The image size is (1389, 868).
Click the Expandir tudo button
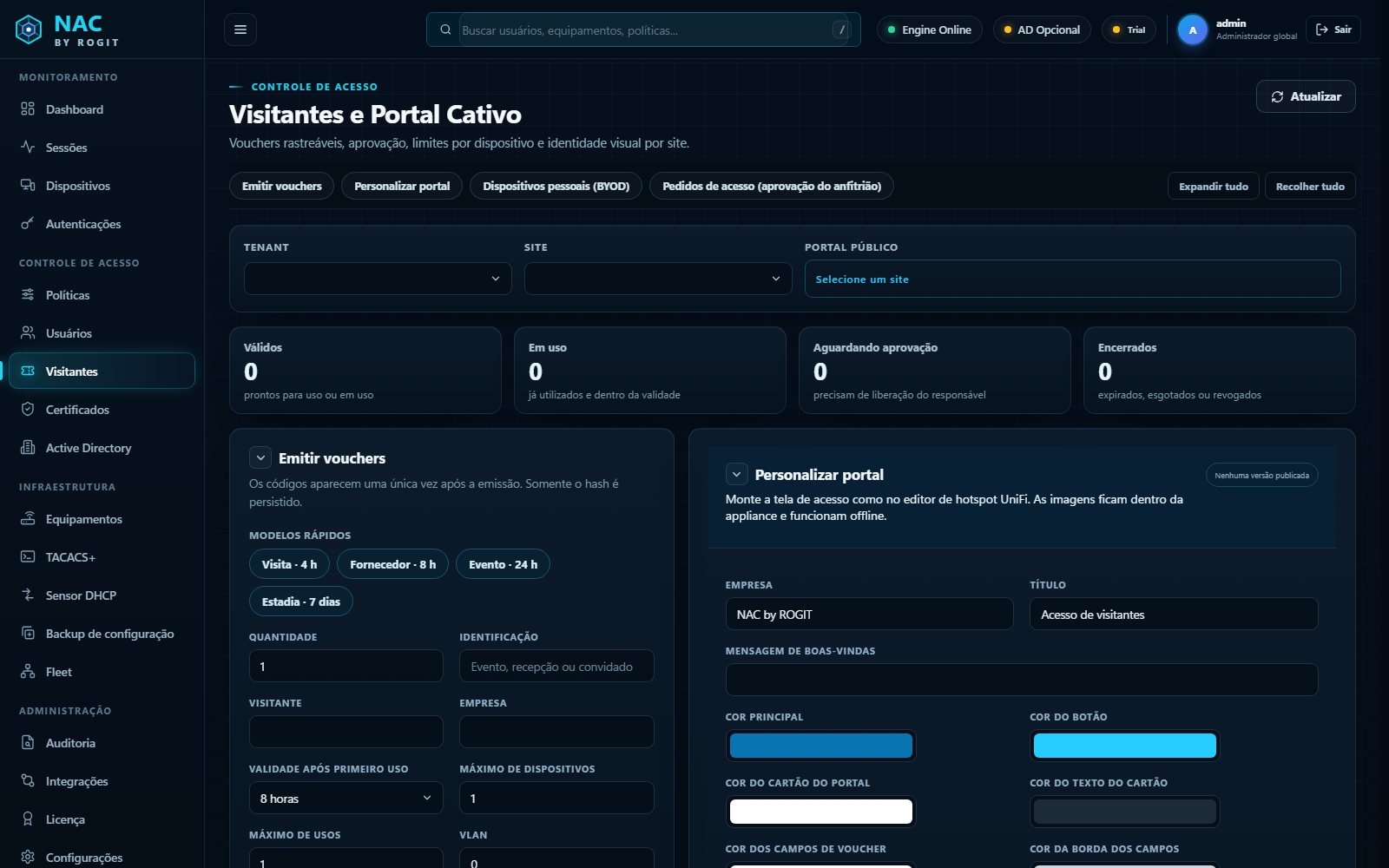[x=1213, y=186]
